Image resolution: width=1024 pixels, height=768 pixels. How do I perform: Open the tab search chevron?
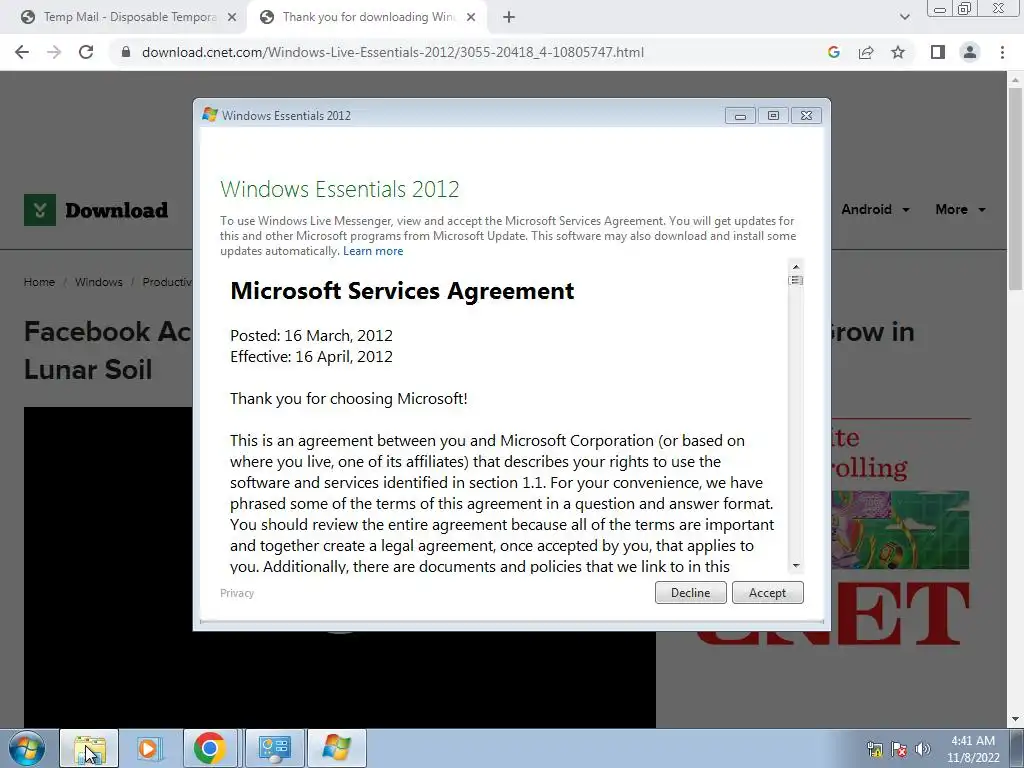click(904, 17)
